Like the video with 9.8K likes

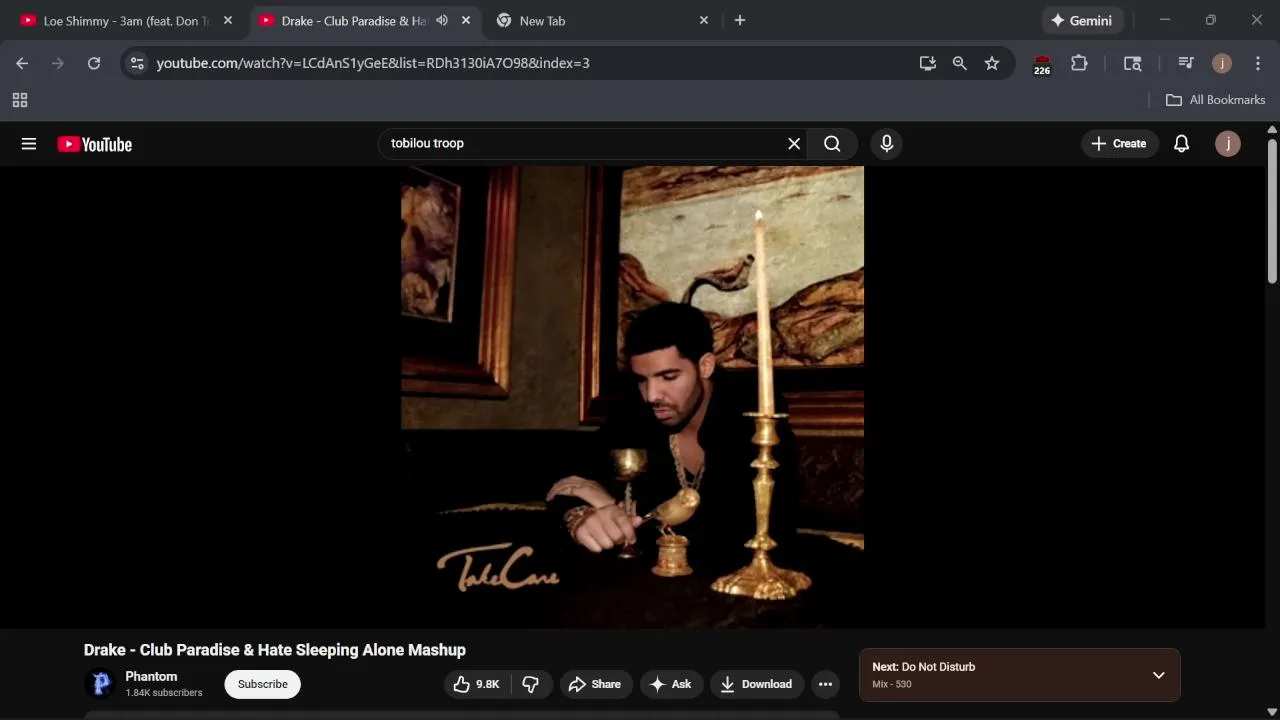[476, 684]
